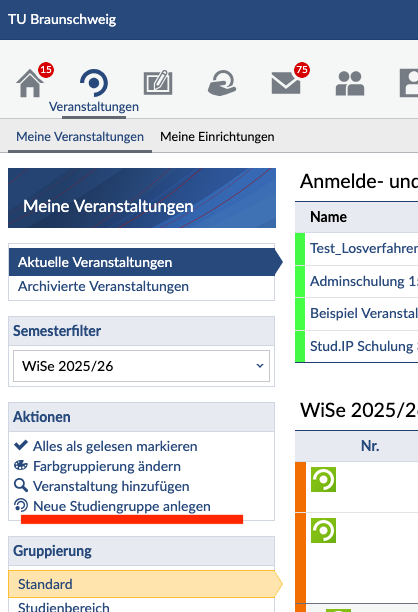Switch to Meine Veranstaltungen tab
This screenshot has height=612, width=418.
80,137
